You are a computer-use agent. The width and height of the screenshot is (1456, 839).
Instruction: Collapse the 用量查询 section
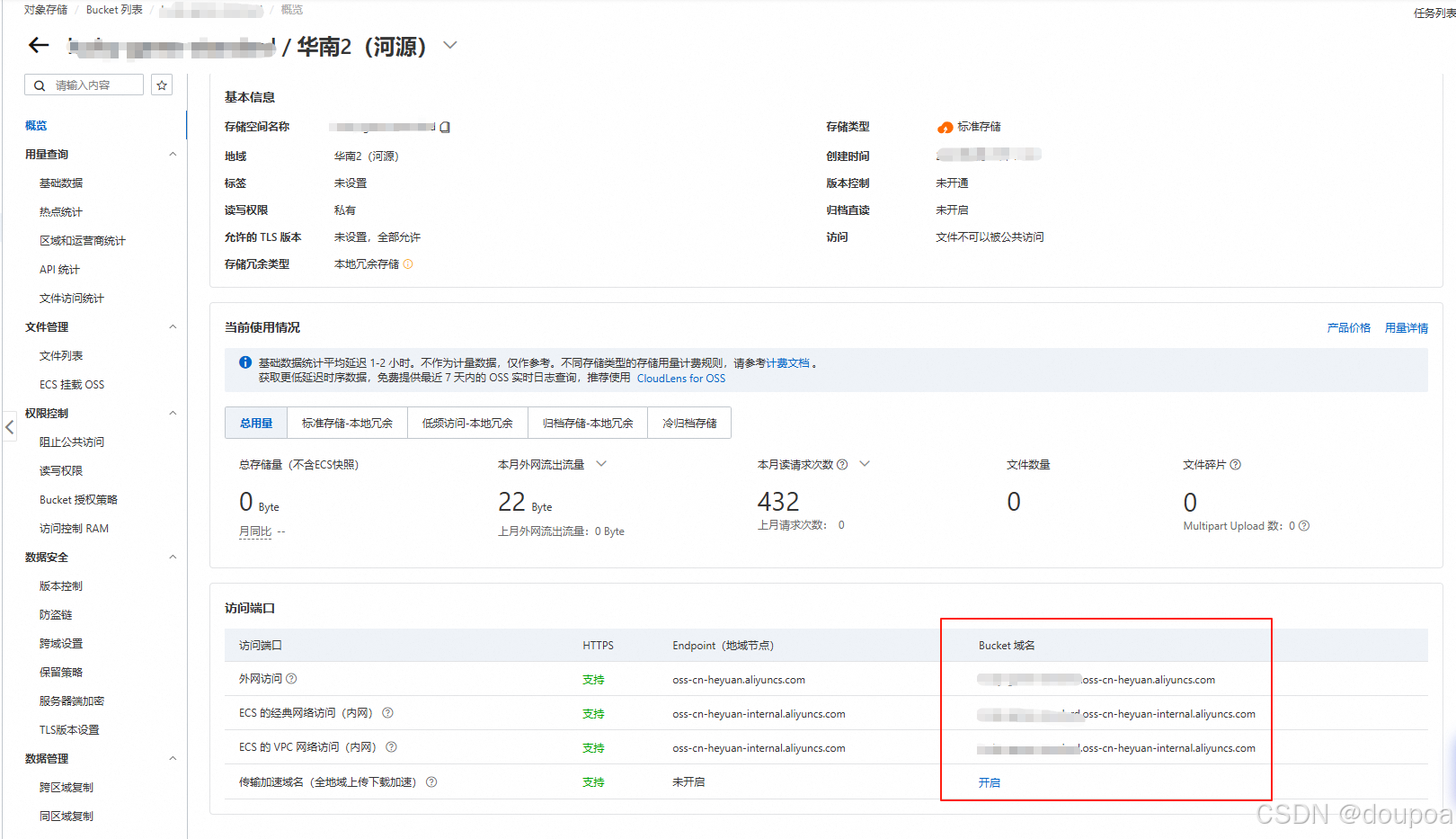(173, 155)
